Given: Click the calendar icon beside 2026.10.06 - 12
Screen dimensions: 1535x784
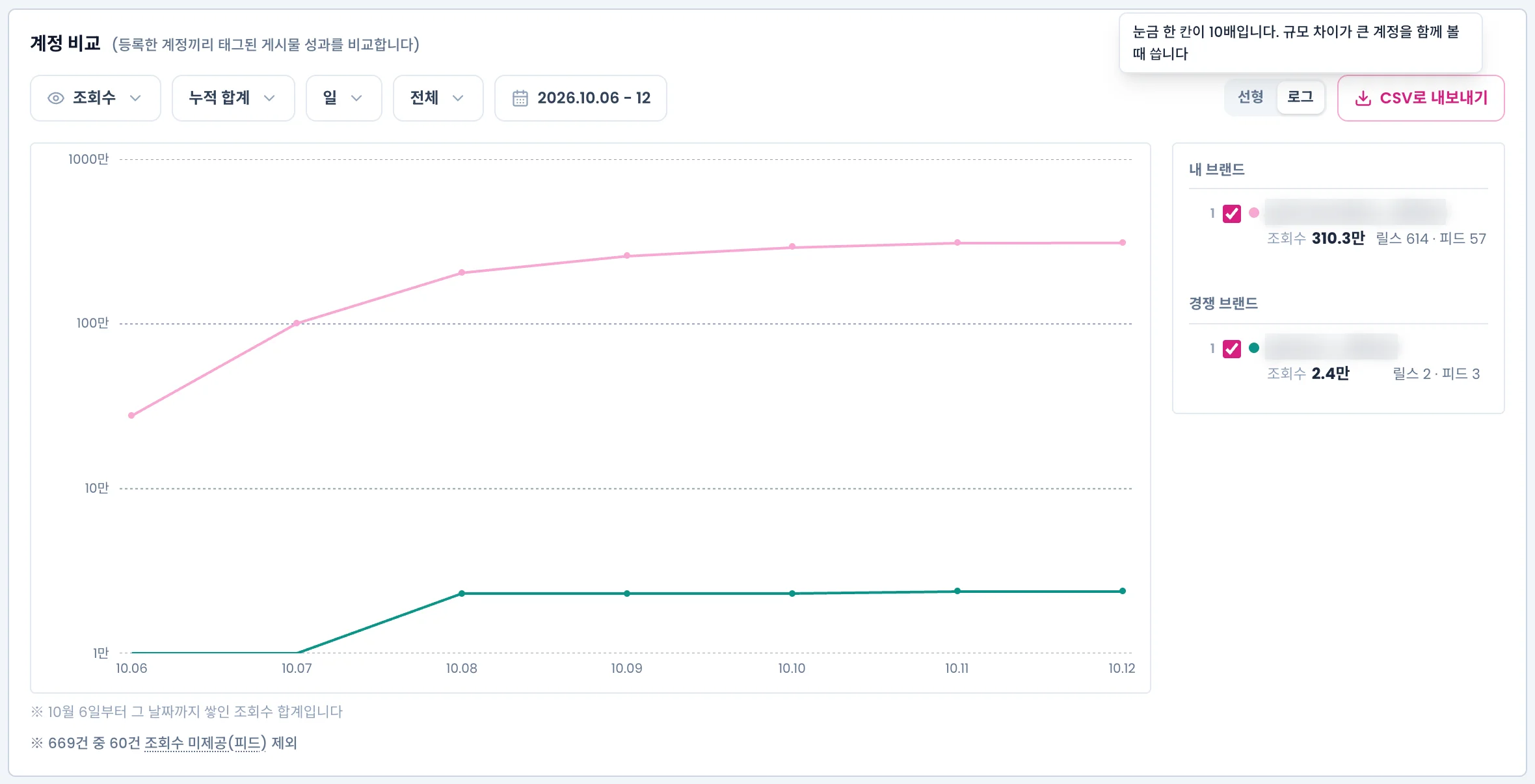Looking at the screenshot, I should tap(520, 98).
